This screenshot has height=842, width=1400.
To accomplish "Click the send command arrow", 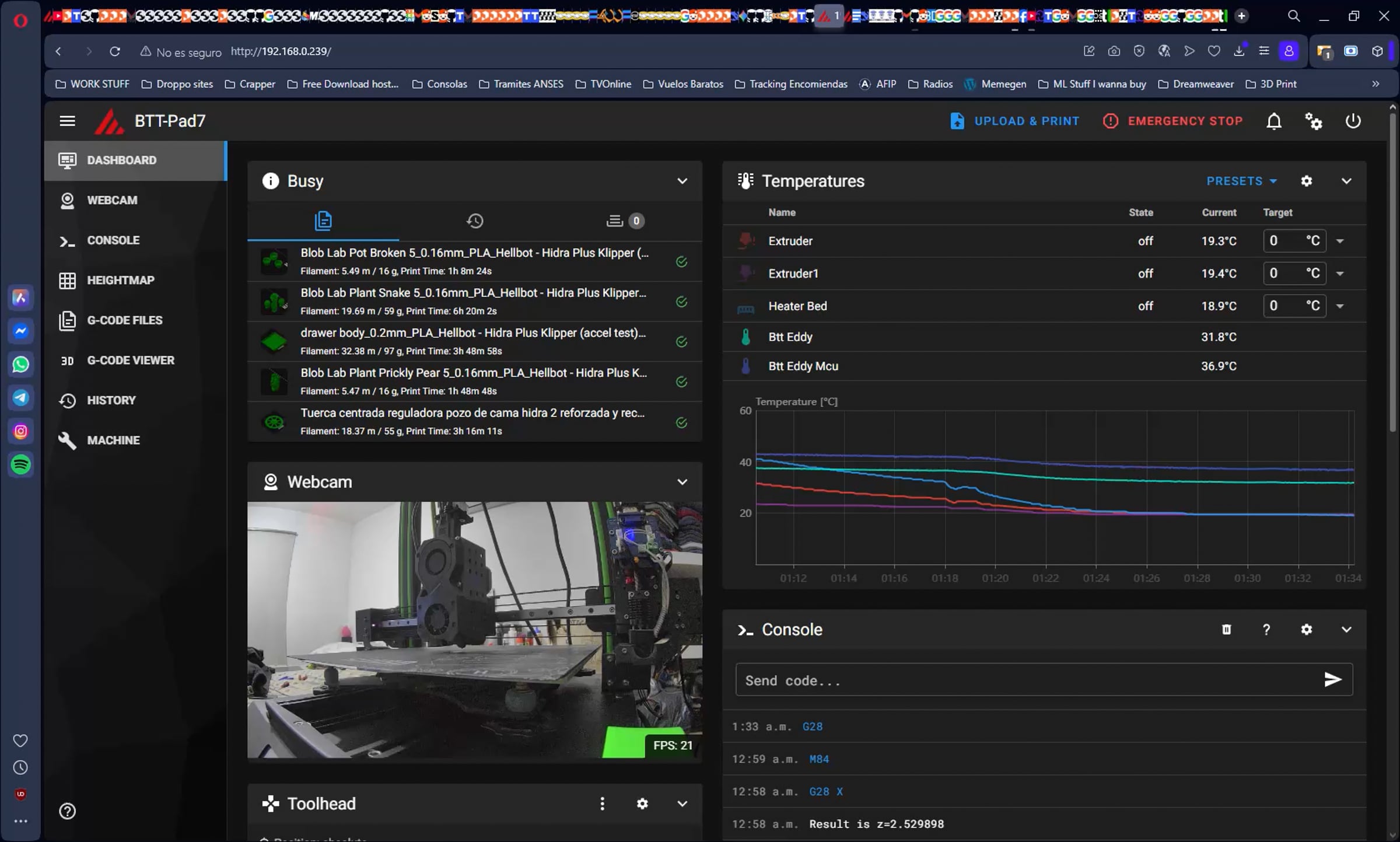I will point(1333,680).
